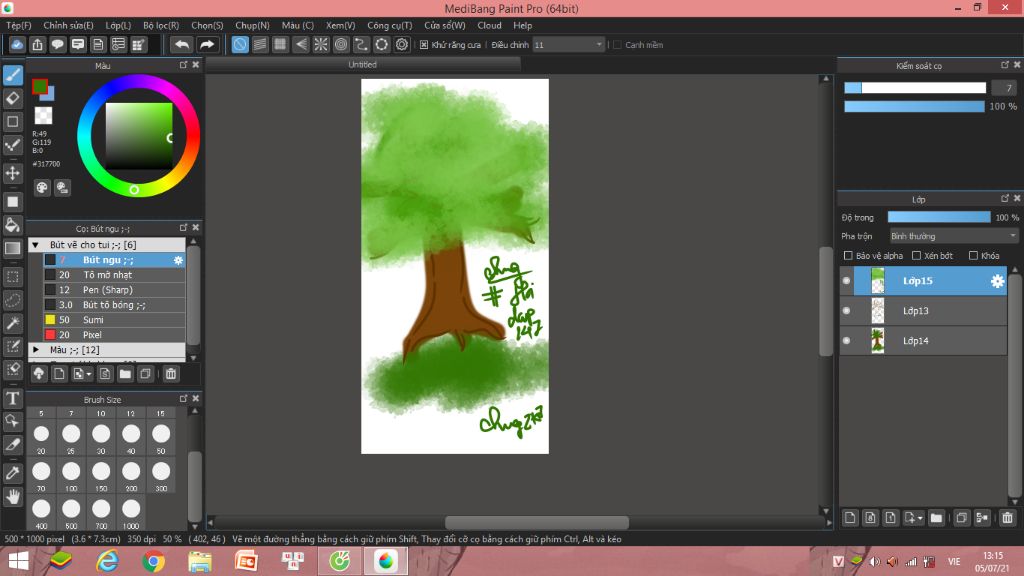
Task: Enable Bảo vệ alpha checkbox
Action: 848,255
